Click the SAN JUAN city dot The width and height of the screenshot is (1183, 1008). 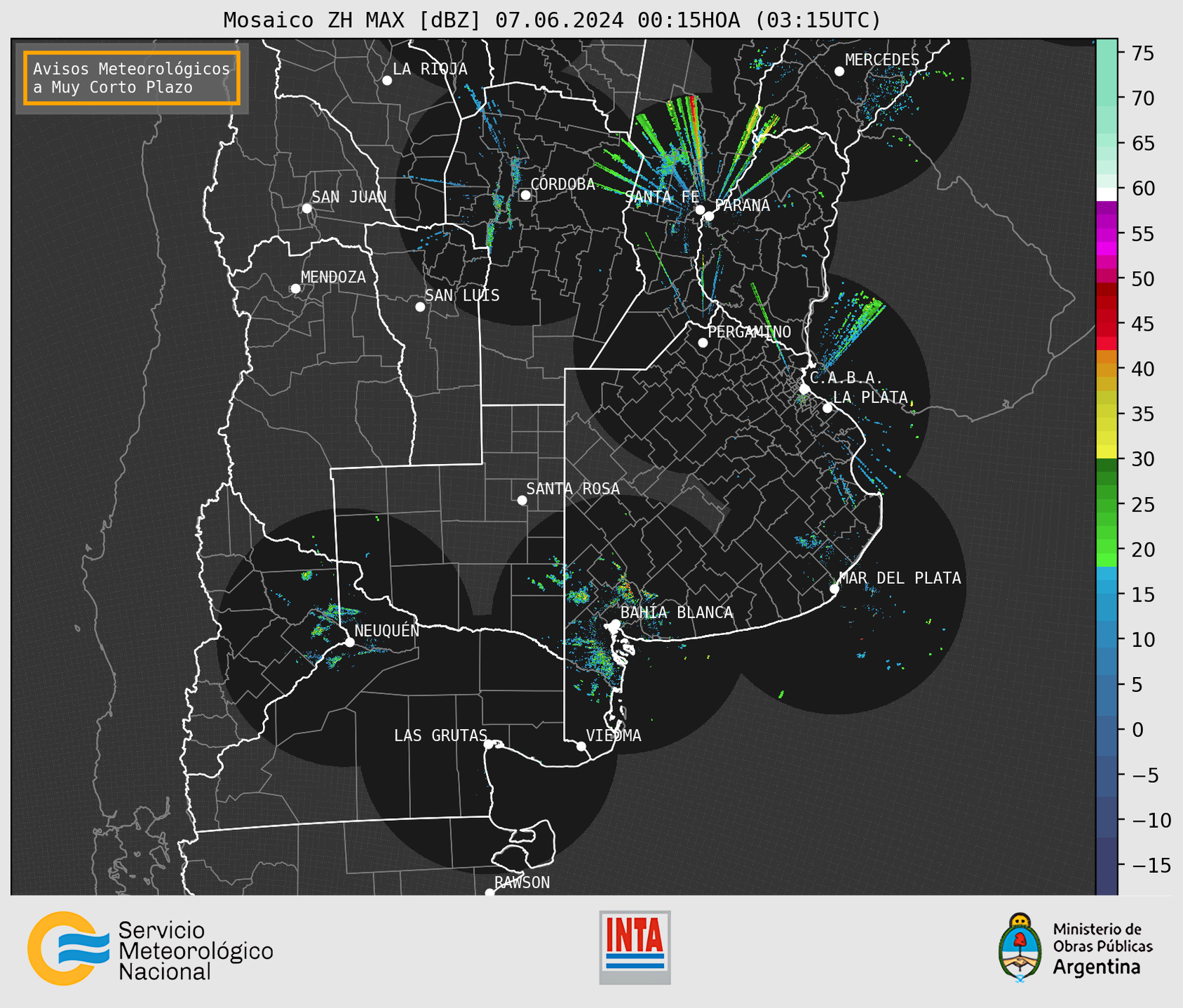coord(306,208)
